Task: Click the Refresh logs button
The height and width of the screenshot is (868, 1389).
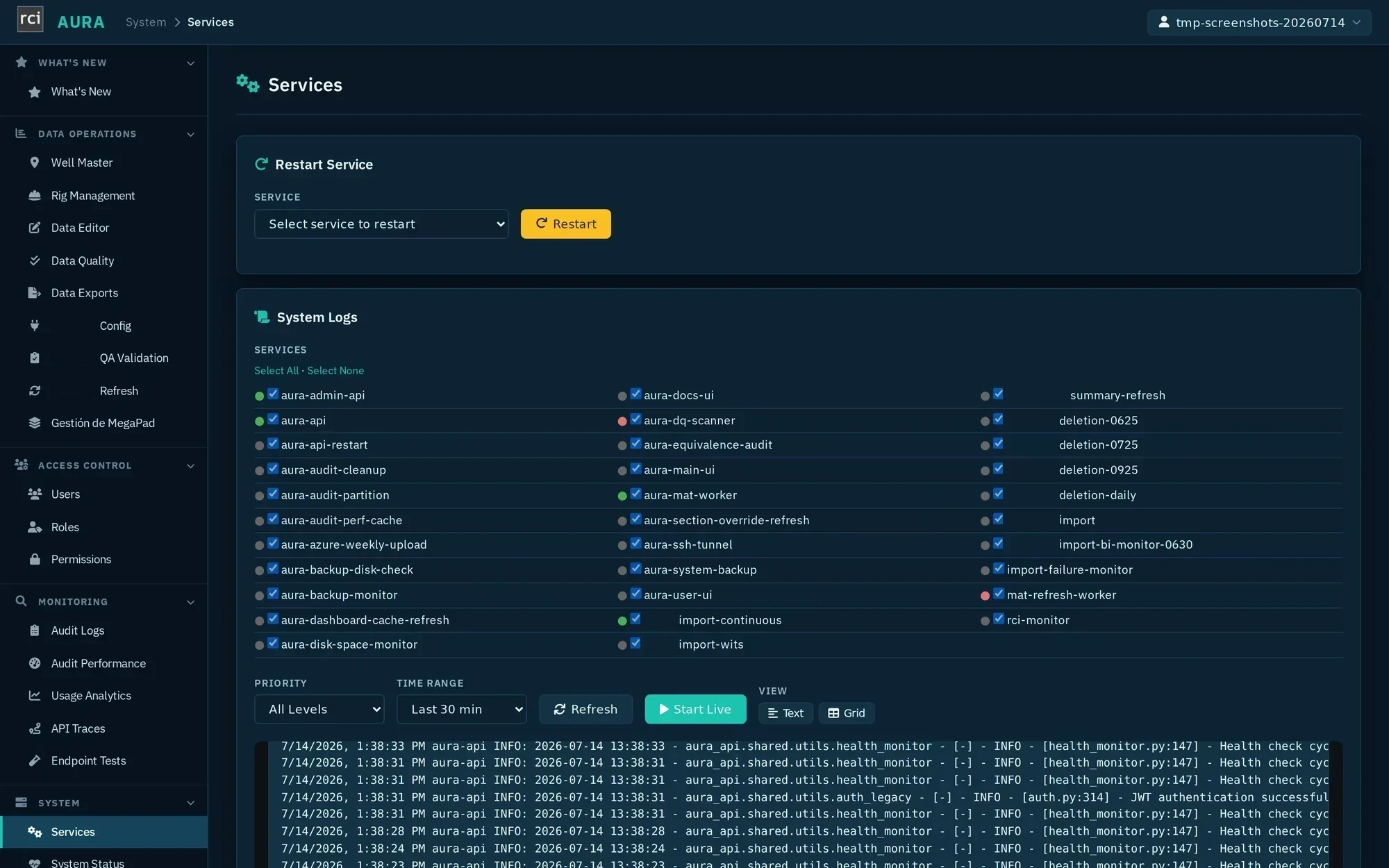Action: point(585,709)
